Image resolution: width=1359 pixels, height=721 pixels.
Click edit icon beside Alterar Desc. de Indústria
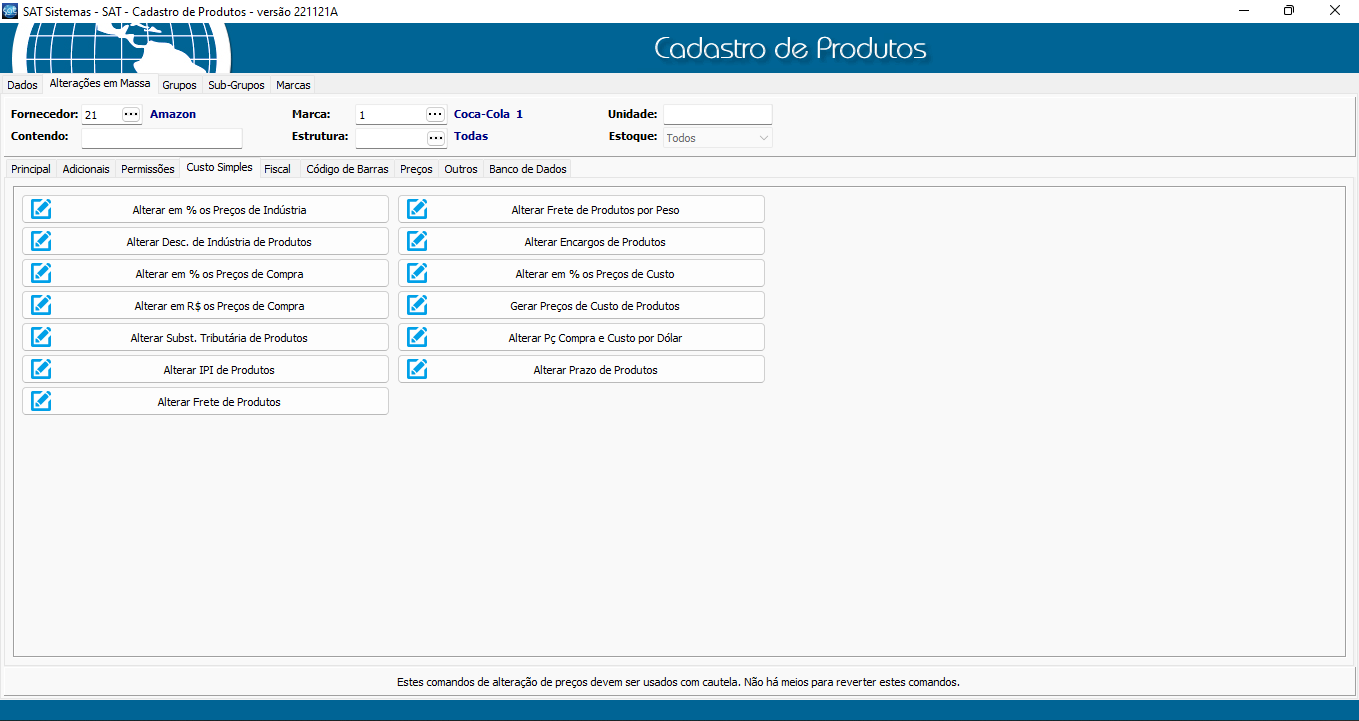coord(41,241)
